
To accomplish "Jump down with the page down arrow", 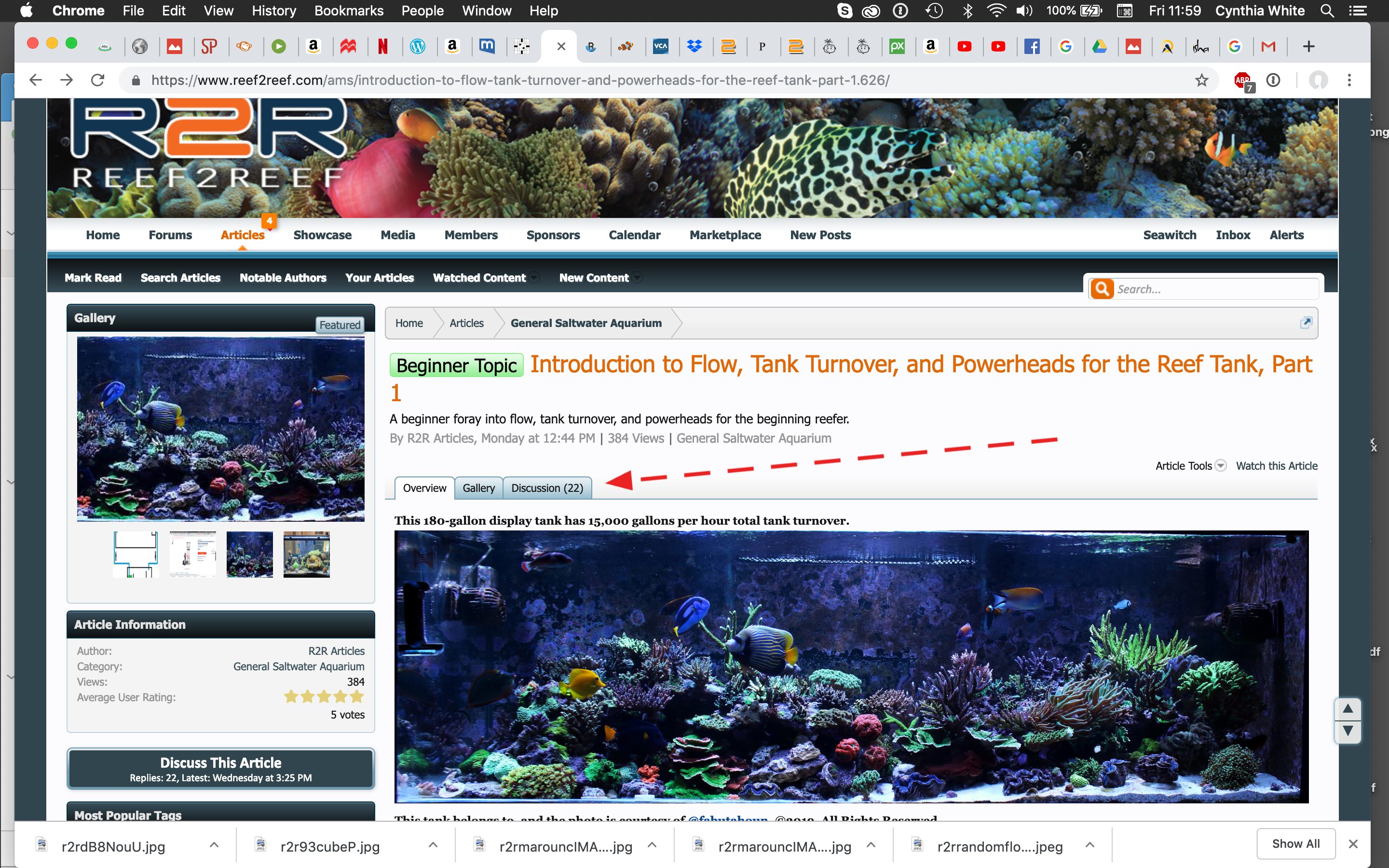I will pos(1348,732).
